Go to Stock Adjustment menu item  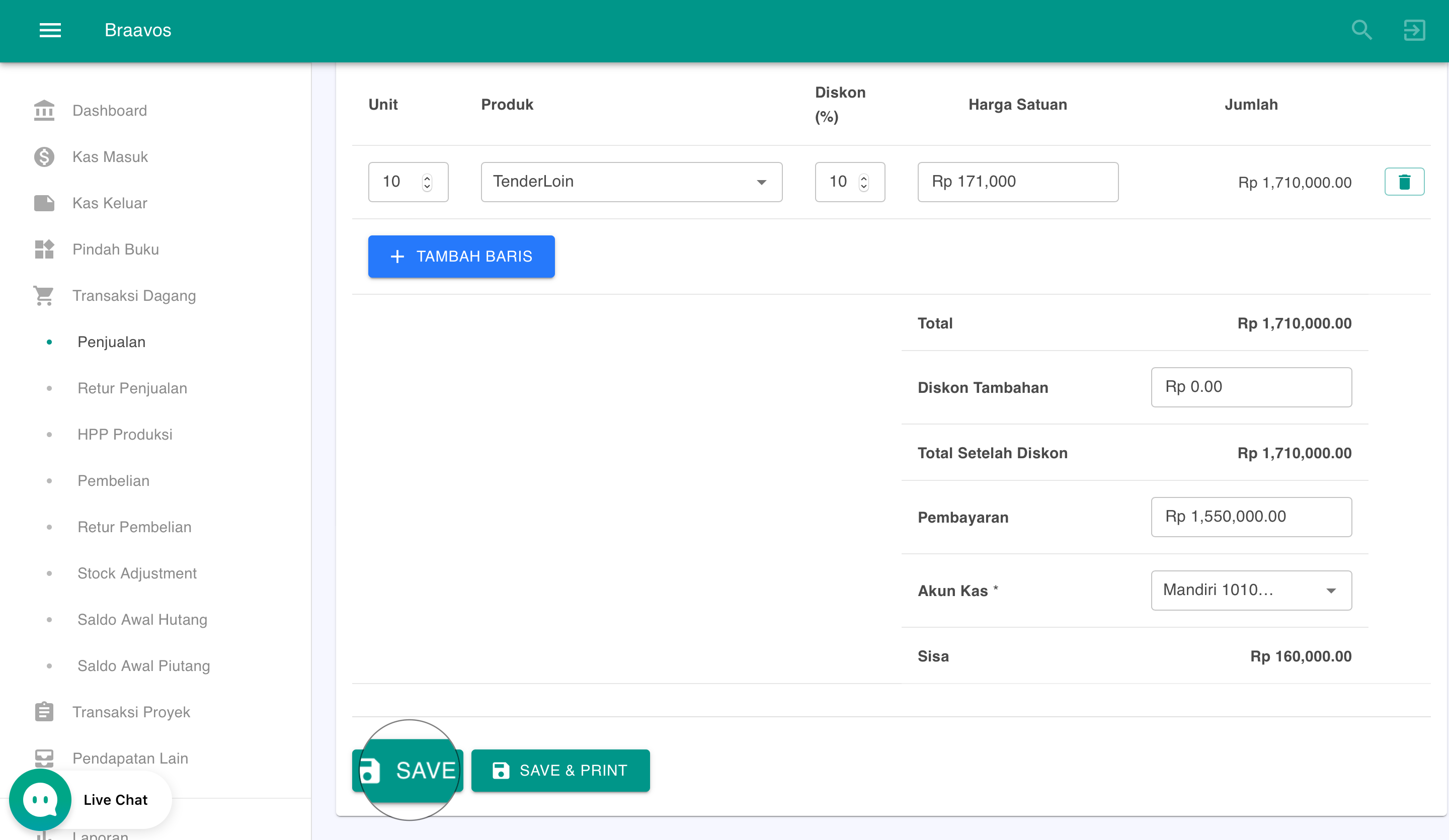coord(137,573)
